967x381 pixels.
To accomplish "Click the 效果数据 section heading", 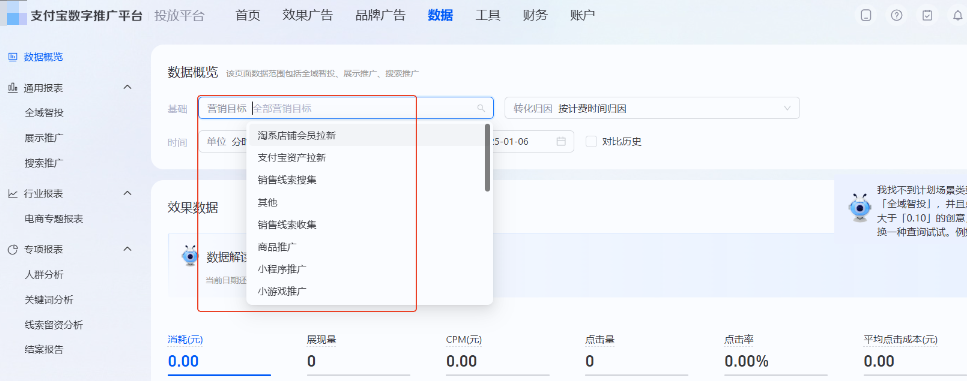I will pos(193,207).
